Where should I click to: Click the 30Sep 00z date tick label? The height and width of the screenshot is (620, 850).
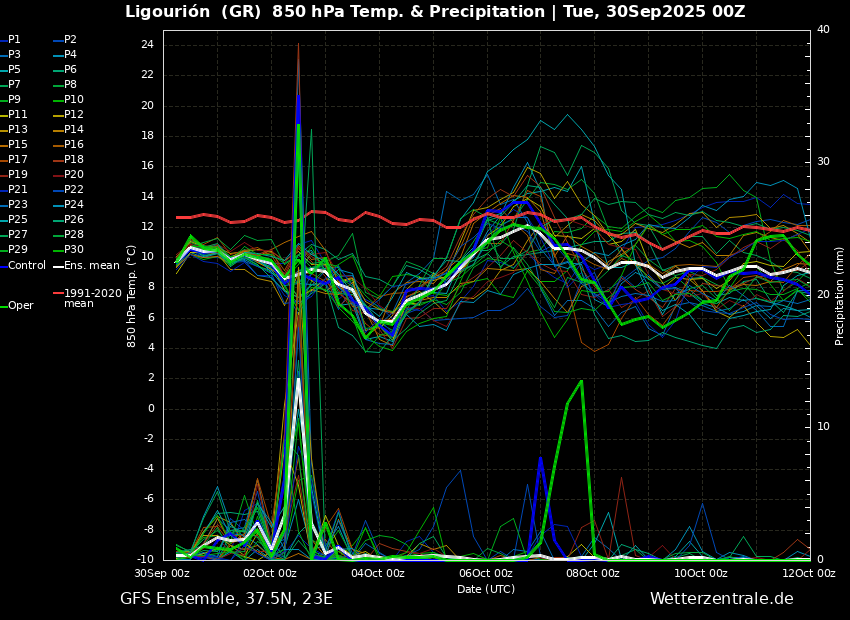pyautogui.click(x=163, y=574)
